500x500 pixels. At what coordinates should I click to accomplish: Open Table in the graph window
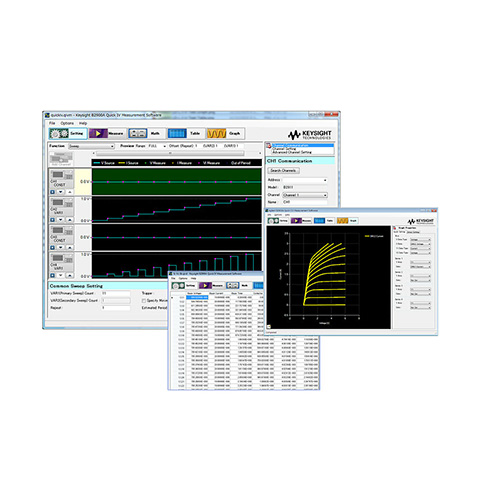(x=324, y=221)
